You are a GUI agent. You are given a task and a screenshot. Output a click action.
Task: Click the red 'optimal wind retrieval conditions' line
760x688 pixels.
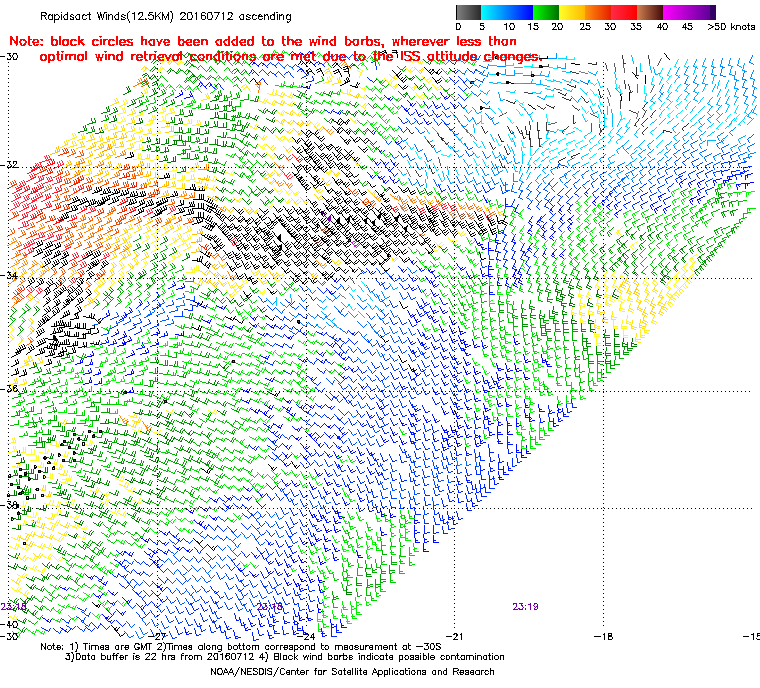coord(290,57)
